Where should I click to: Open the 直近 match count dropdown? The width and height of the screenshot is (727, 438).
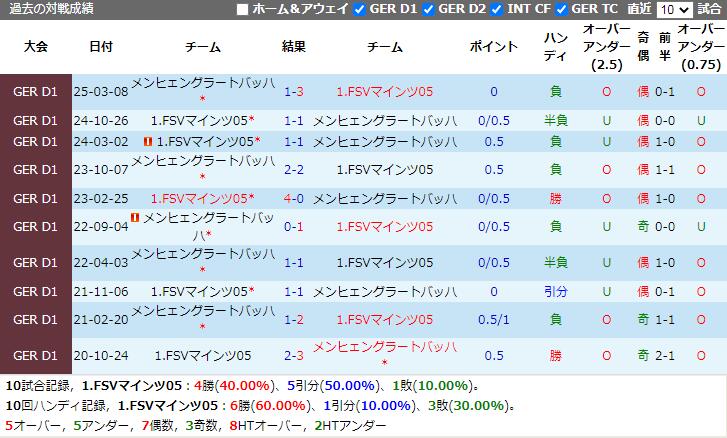(673, 9)
